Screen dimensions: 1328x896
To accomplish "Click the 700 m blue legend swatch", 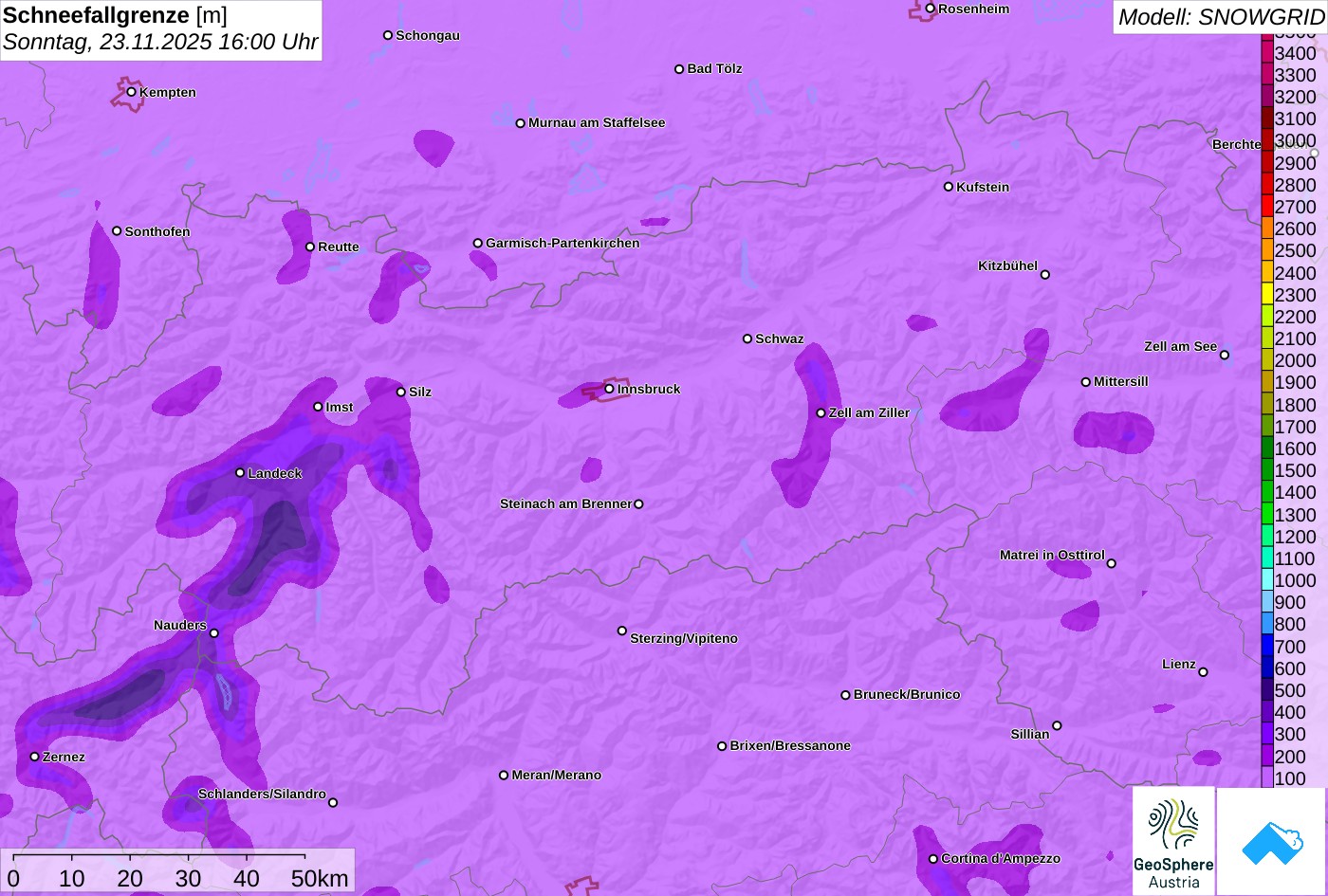I will (x=1267, y=646).
